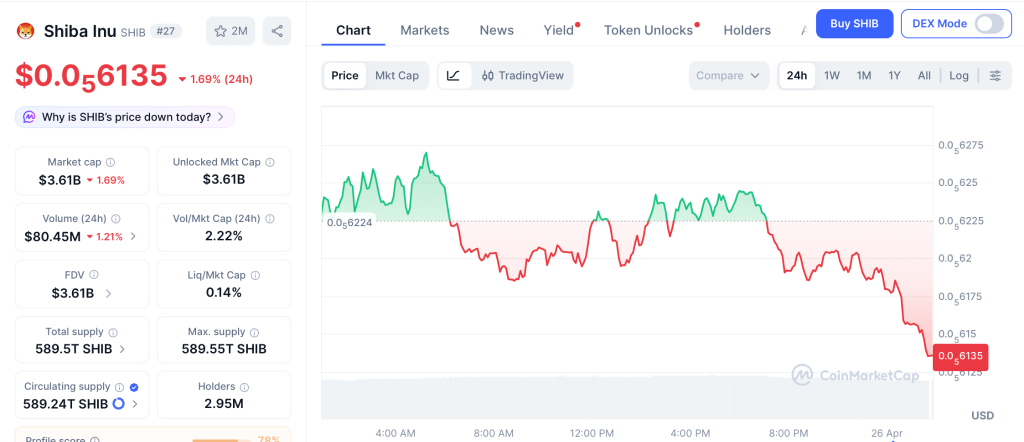Open the Token Unlocks tab
This screenshot has height=442, width=1024.
click(648, 30)
